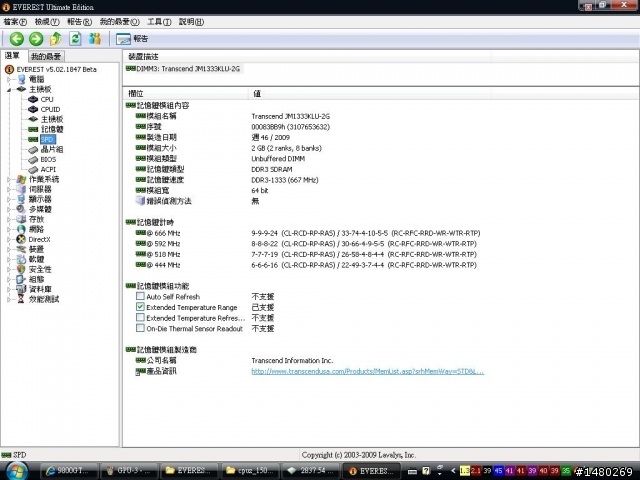
Task: Open the 報告 report toolbar button
Action: [x=132, y=39]
